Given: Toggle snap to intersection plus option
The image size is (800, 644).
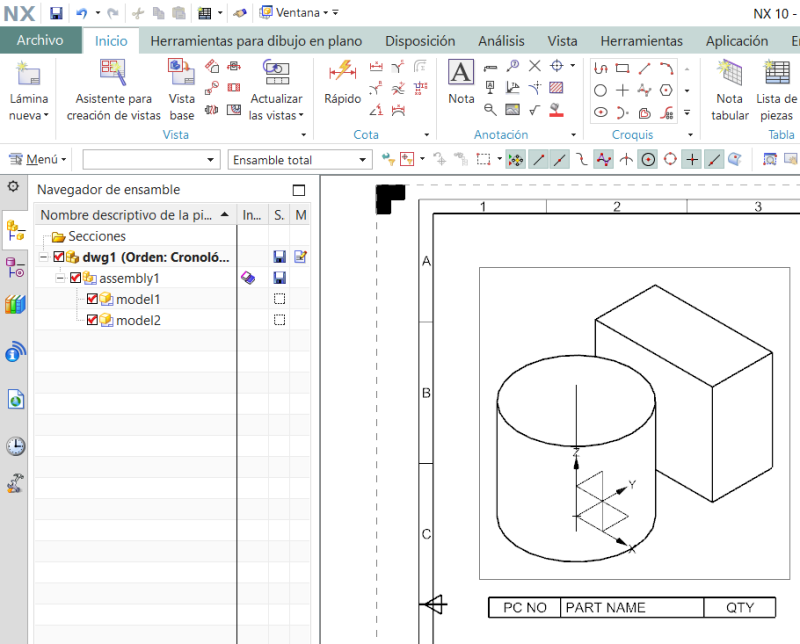Looking at the screenshot, I should point(692,160).
